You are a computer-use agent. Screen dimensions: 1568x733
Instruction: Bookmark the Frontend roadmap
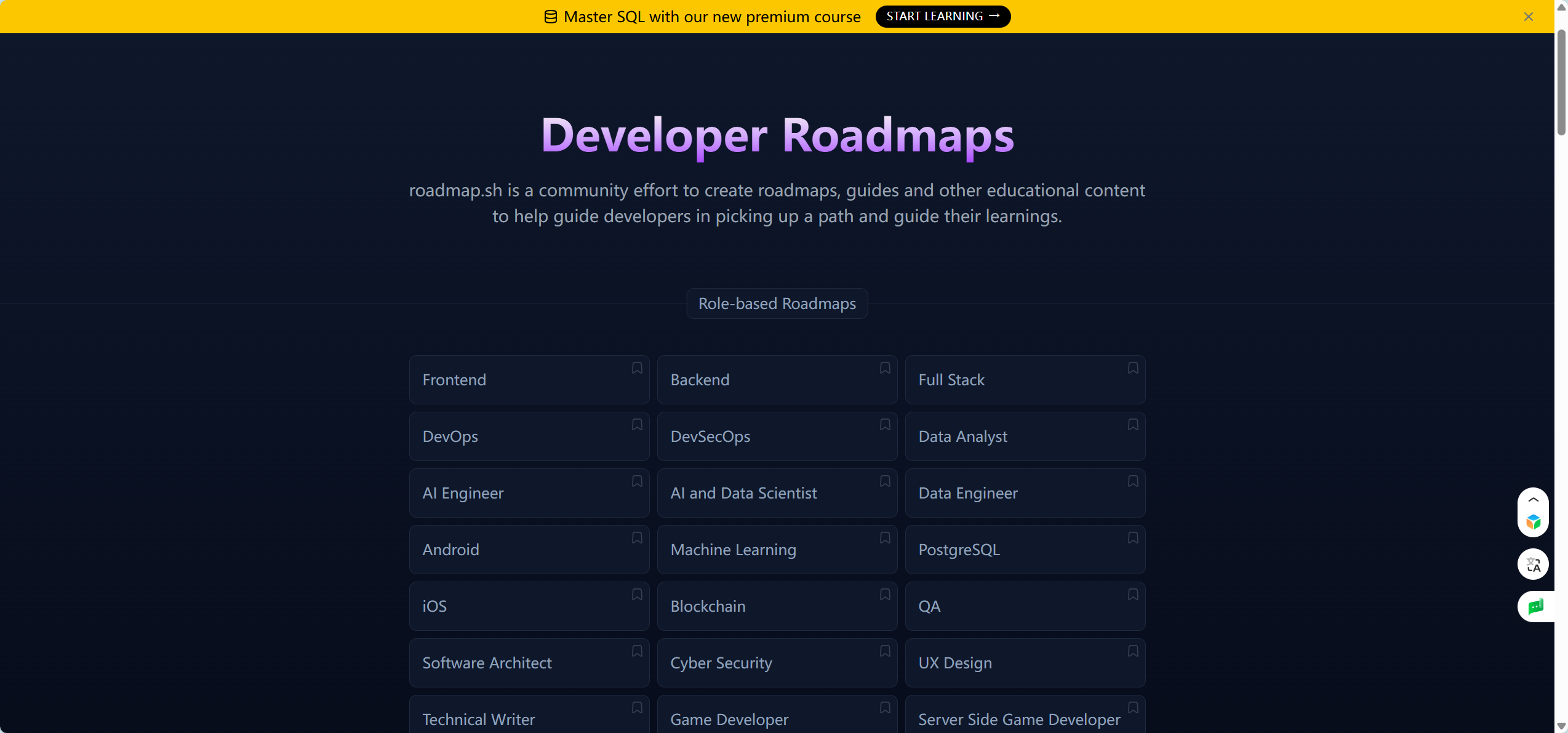pos(637,368)
